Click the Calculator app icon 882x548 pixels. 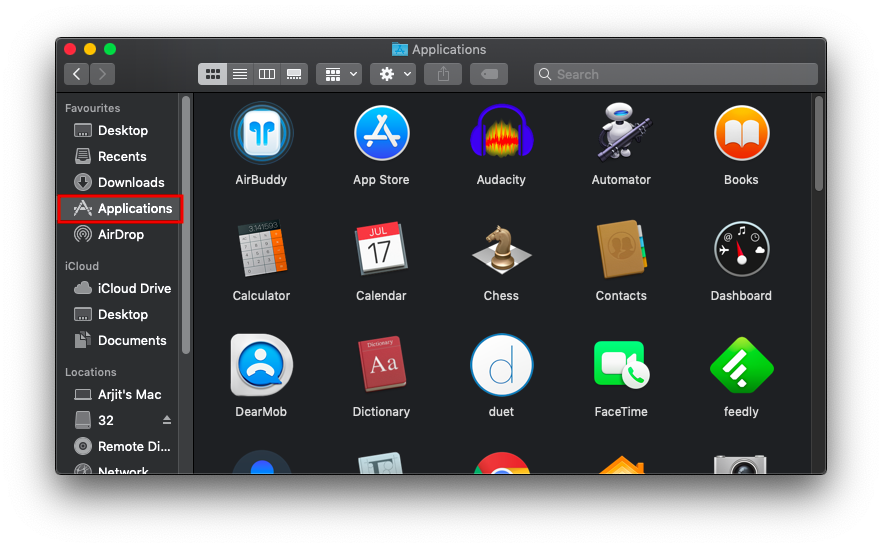coord(262,248)
